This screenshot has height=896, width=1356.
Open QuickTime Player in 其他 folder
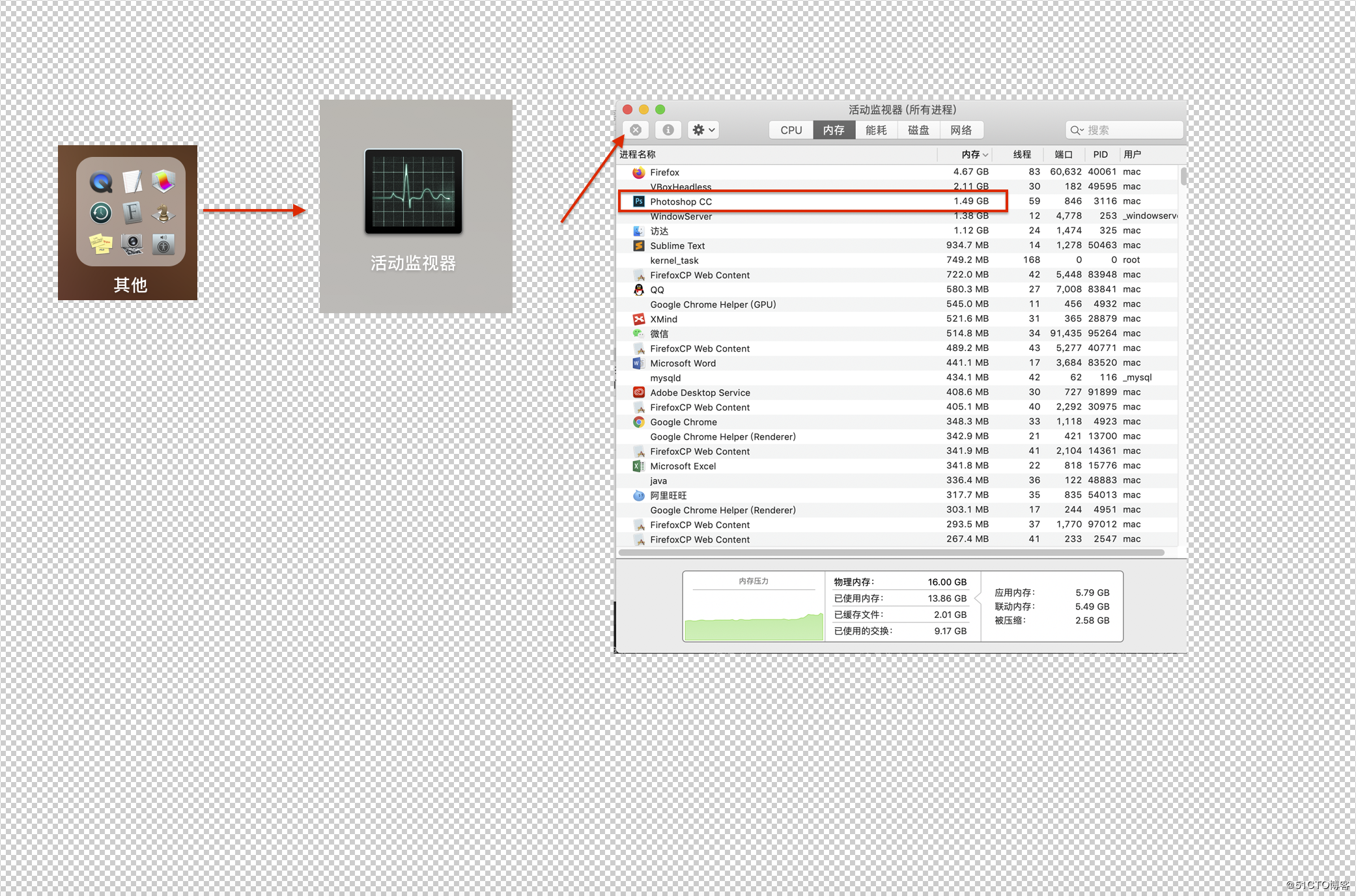tap(101, 182)
